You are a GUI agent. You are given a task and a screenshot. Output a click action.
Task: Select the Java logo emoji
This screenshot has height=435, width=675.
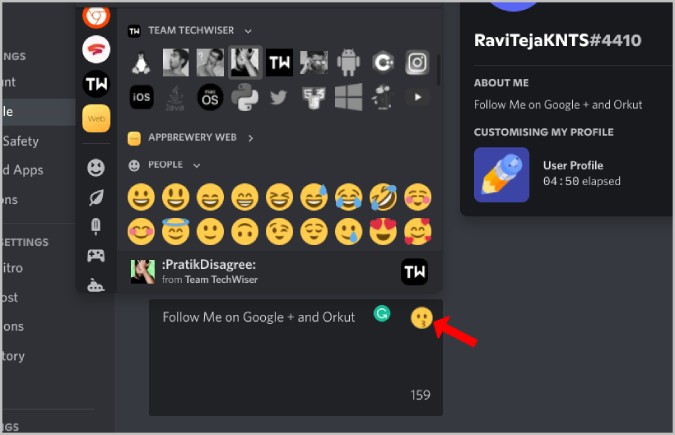[x=175, y=98]
